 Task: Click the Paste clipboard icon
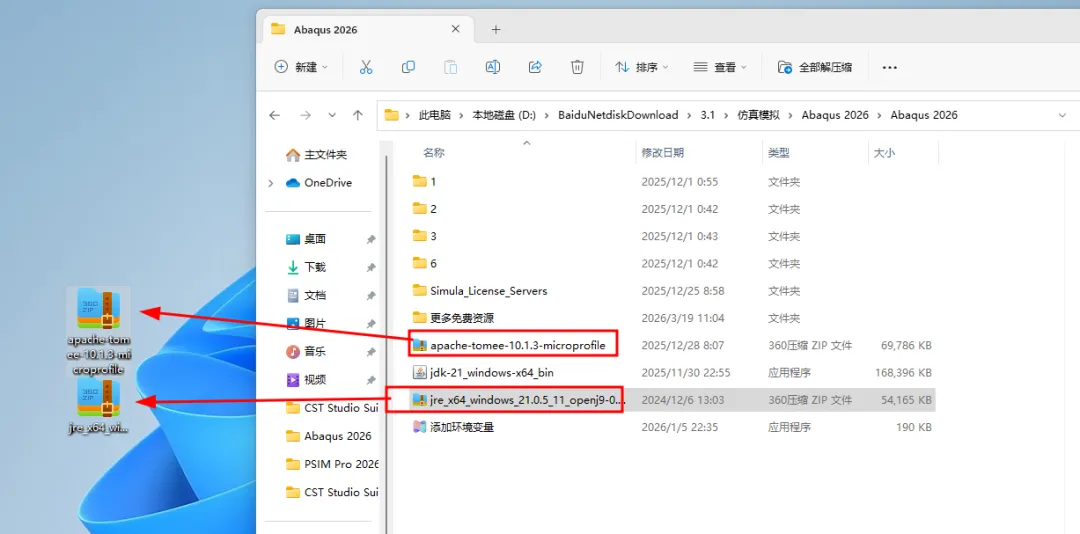[x=450, y=67]
